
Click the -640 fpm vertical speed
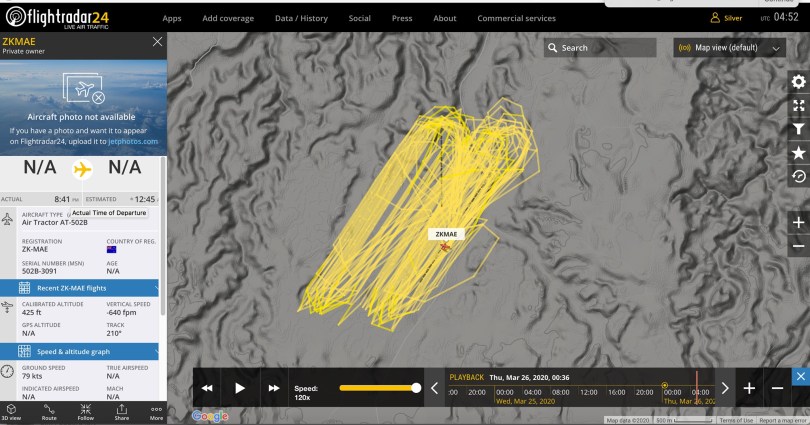coord(121,312)
